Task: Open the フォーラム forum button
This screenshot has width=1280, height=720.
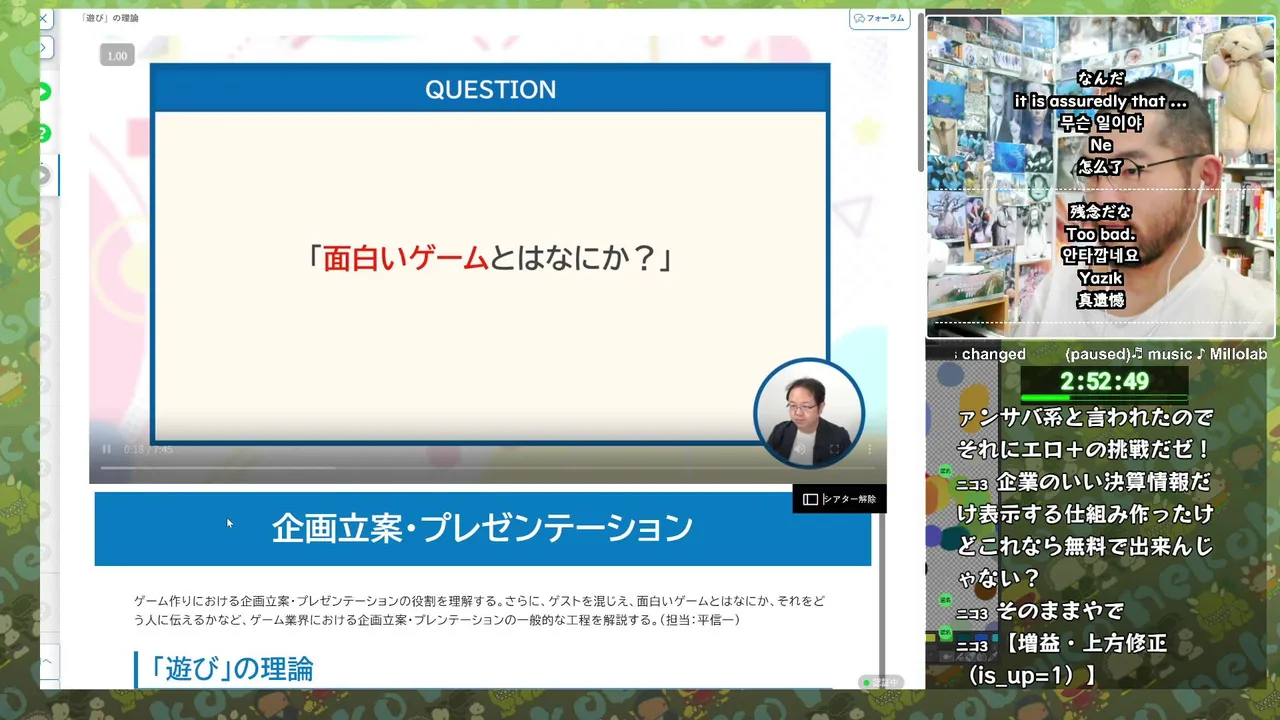Action: point(880,18)
